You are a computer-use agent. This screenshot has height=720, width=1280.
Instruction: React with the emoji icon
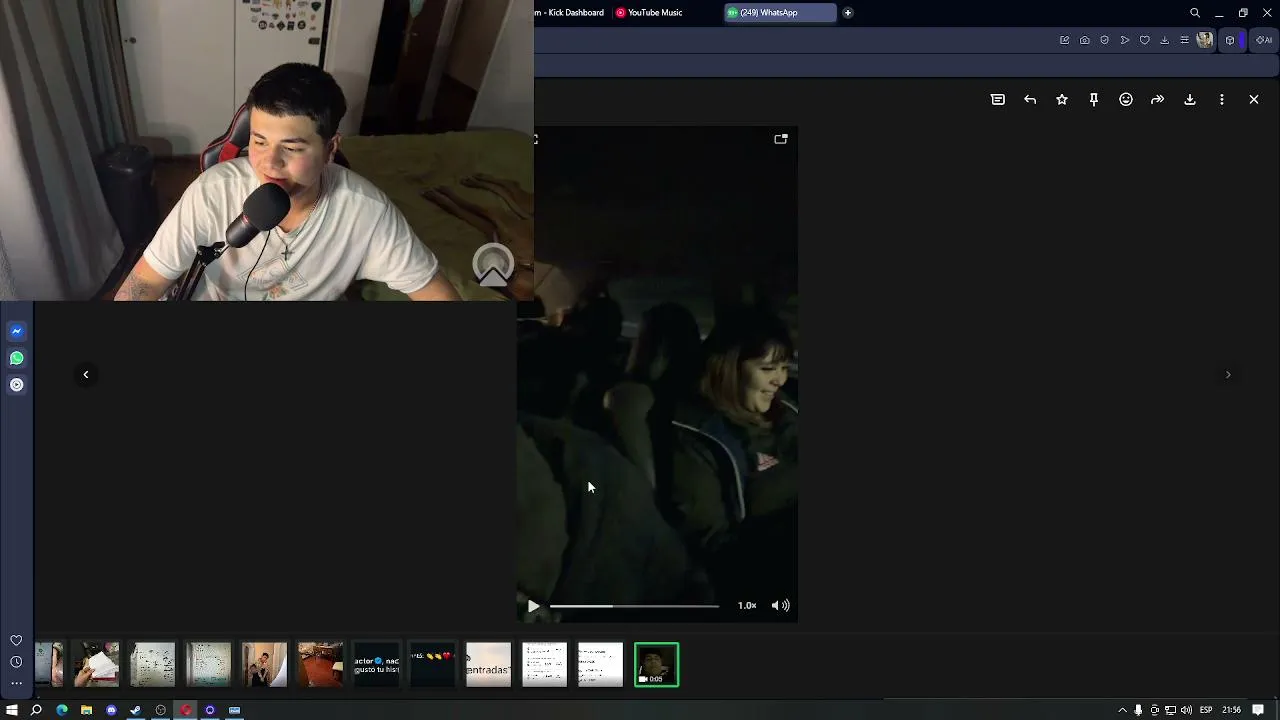click(x=1126, y=100)
